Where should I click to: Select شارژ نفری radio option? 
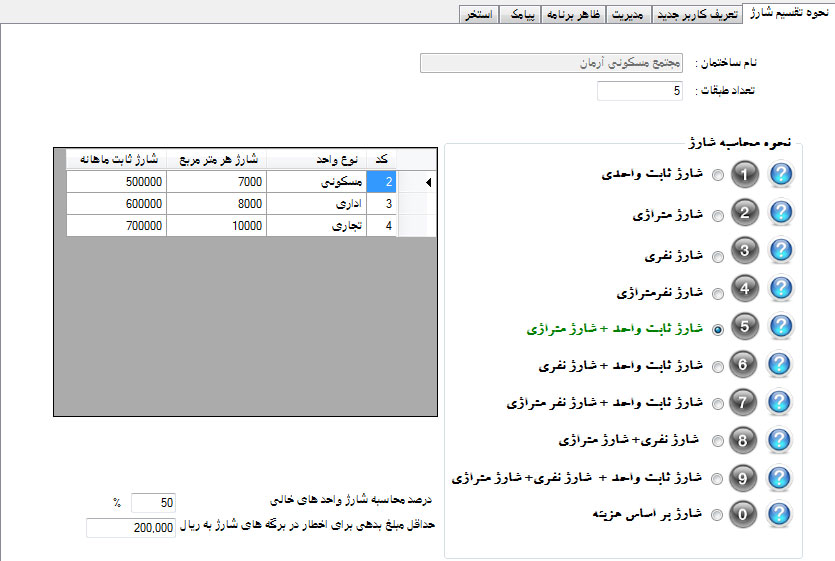pos(718,257)
